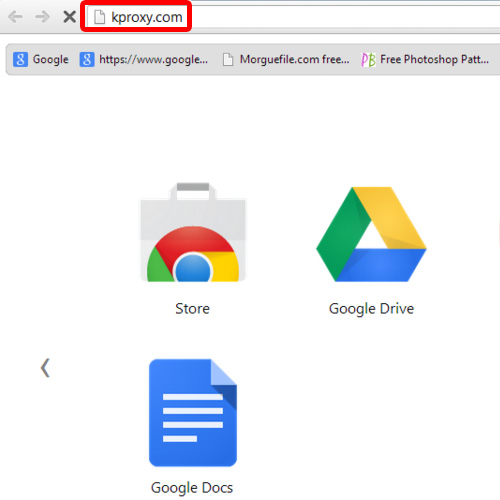Image resolution: width=500 pixels, height=500 pixels.
Task: Go to previous apps page with left chevron
Action: (x=45, y=368)
